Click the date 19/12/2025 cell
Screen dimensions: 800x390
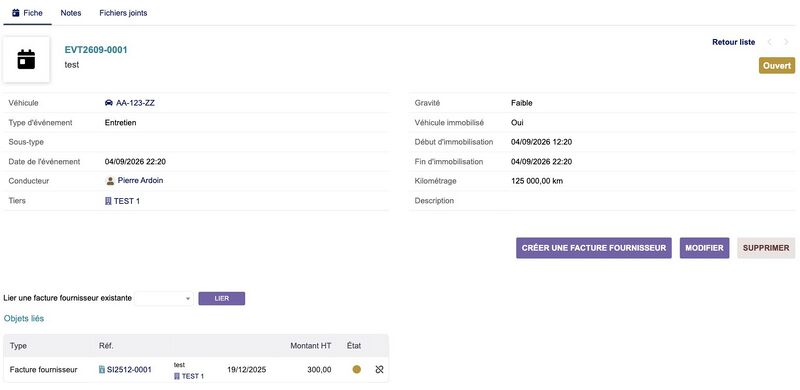[246, 370]
